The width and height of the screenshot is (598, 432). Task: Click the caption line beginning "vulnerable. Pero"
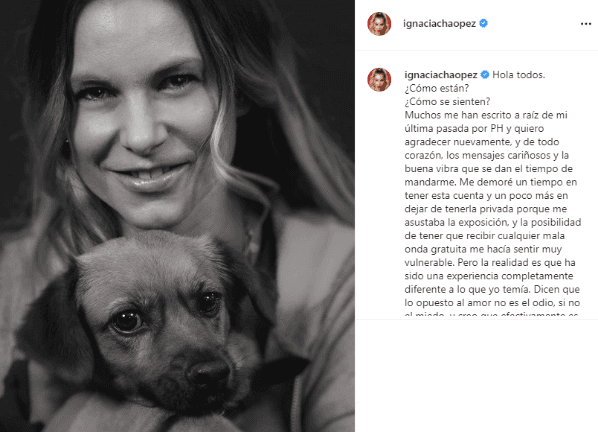click(490, 263)
